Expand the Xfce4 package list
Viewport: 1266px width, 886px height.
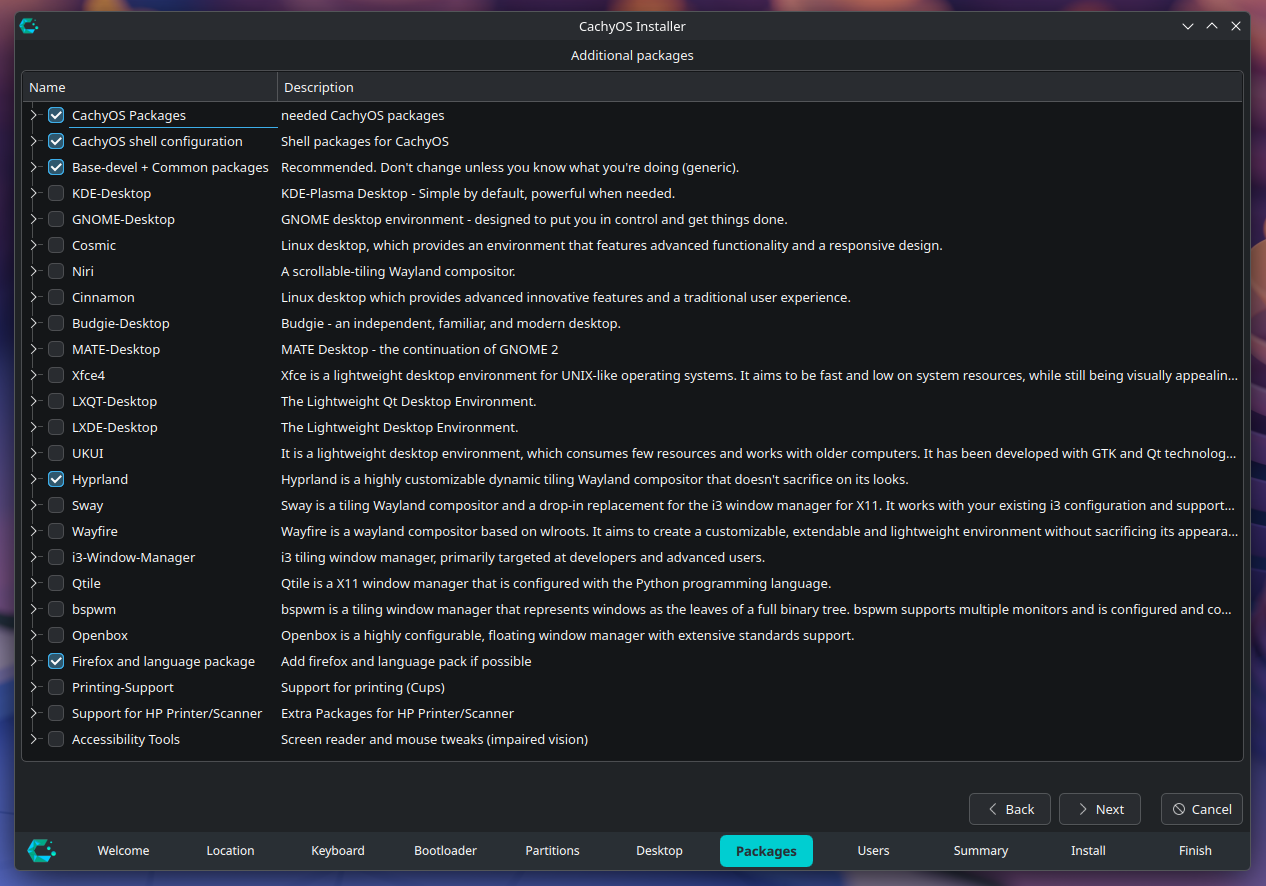pos(33,375)
